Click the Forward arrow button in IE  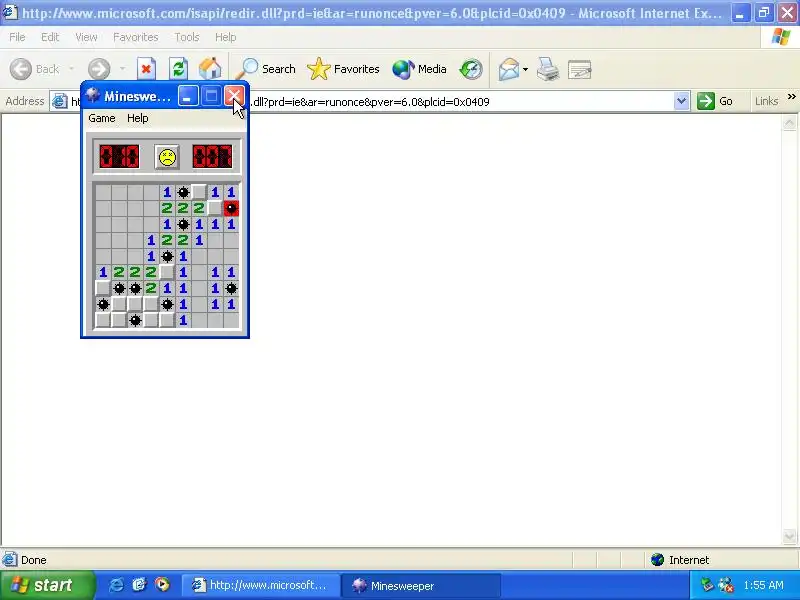click(x=99, y=69)
